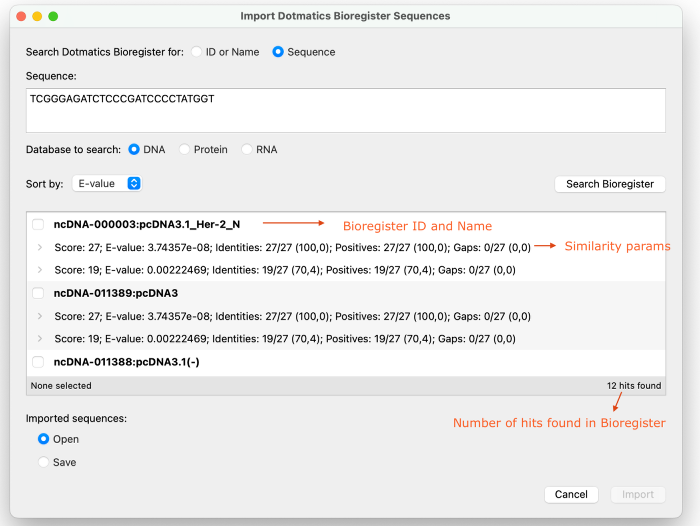Viewport: 700px width, 529px height.
Task: Click the None selected status text
Action: tap(61, 386)
